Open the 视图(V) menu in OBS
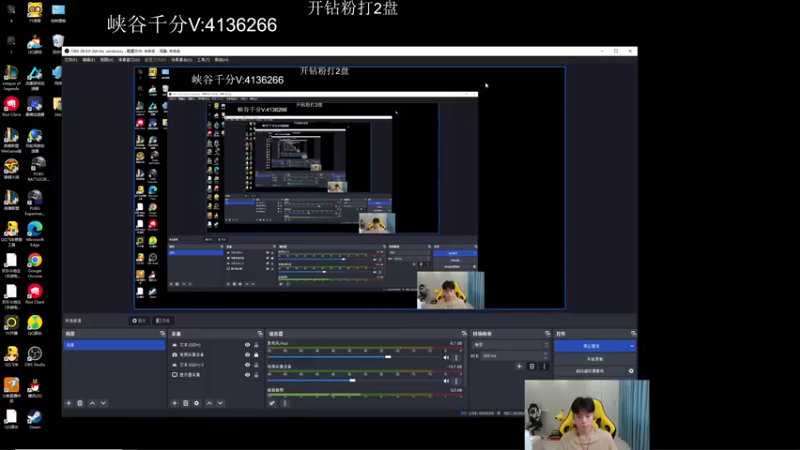Viewport: 800px width, 450px height. coord(107,60)
